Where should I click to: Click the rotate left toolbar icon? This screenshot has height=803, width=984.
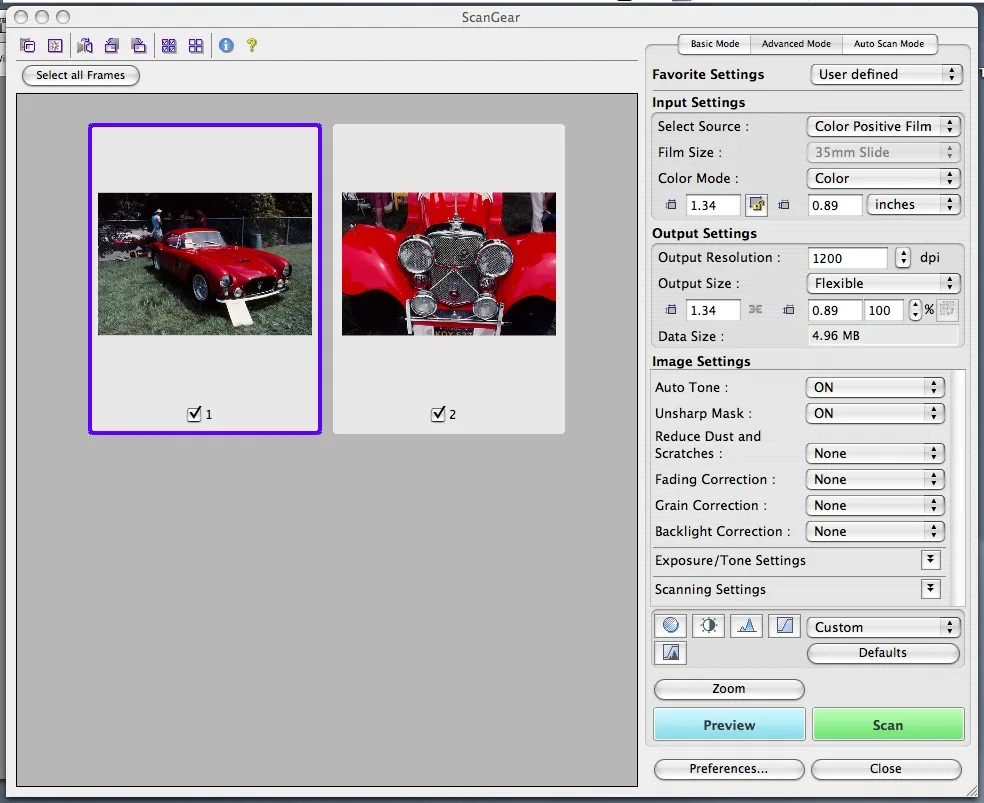(112, 45)
